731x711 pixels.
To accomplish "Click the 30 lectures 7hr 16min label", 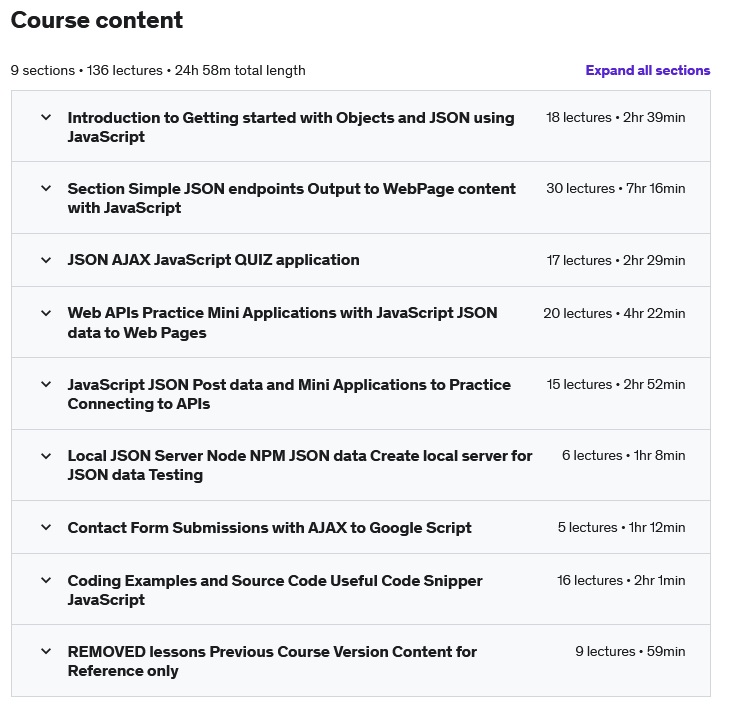I will click(x=615, y=188).
